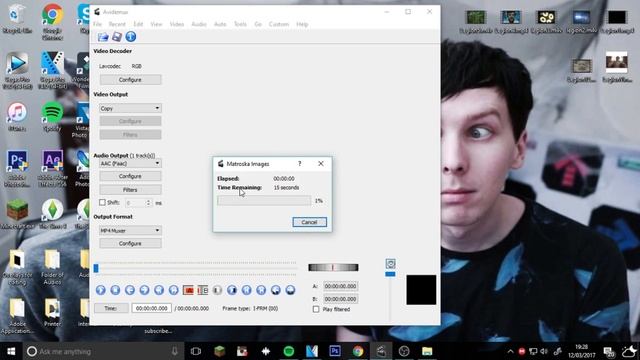Open the Help menu

point(302,24)
